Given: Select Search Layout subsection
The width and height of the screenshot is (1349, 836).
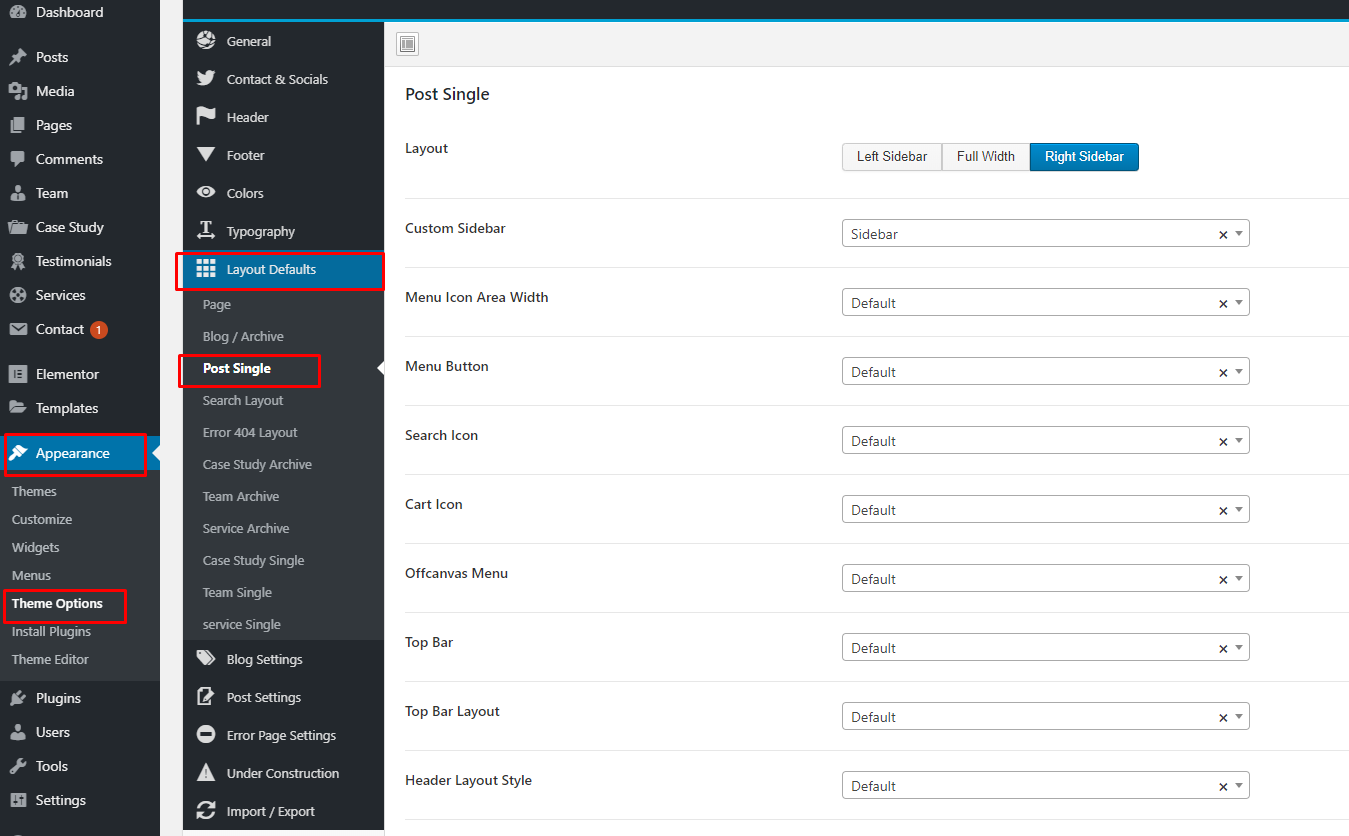Looking at the screenshot, I should [x=243, y=400].
